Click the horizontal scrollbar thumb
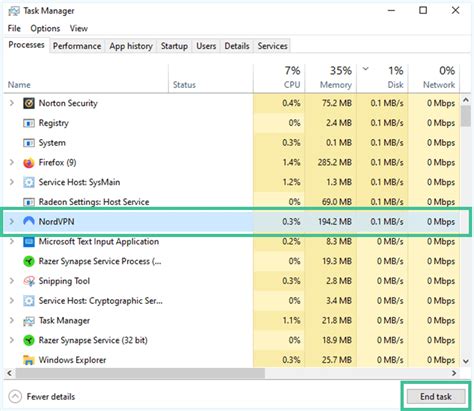The height and width of the screenshot is (411, 474). 140,373
